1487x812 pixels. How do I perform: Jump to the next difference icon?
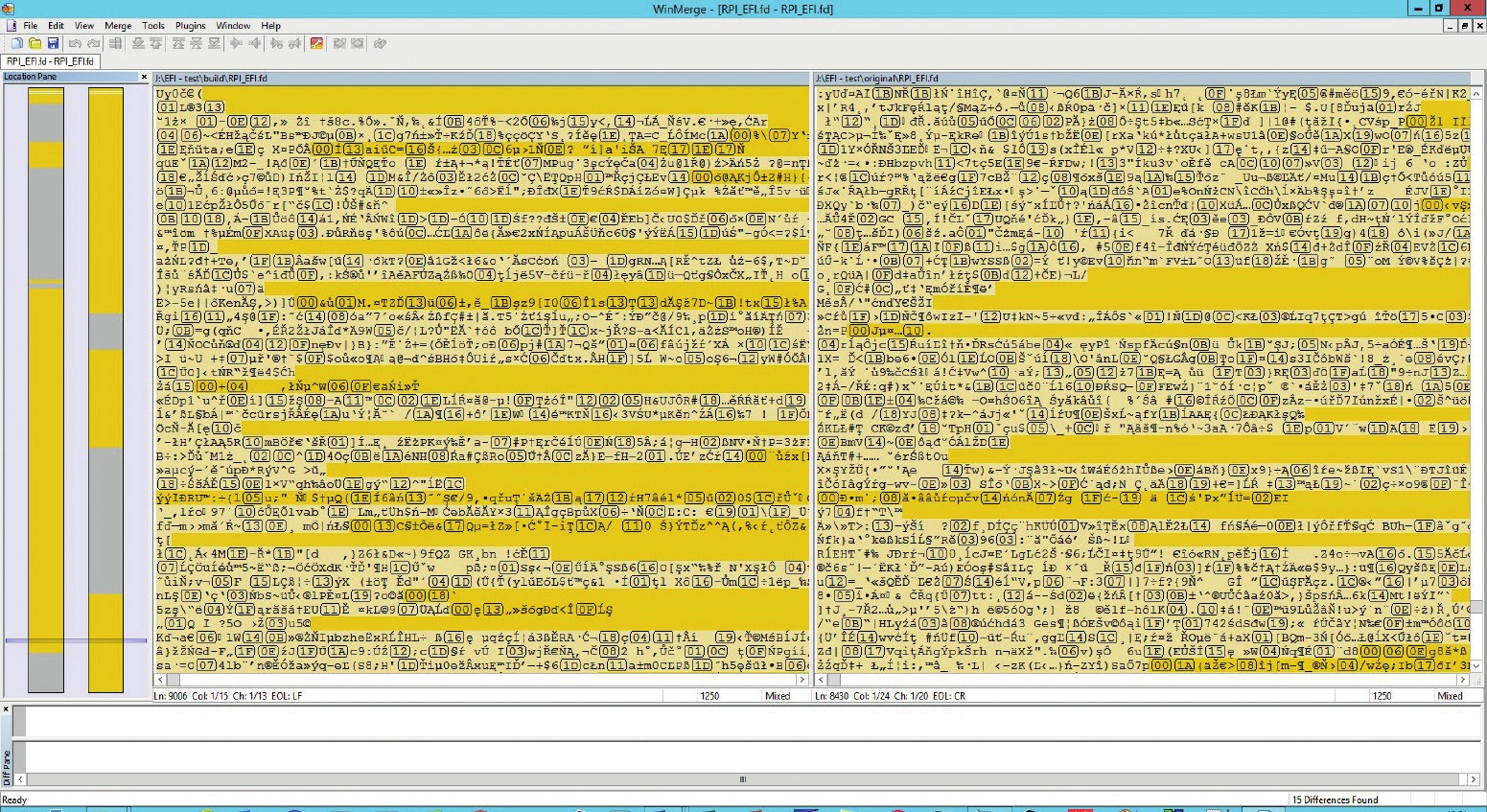[x=138, y=43]
